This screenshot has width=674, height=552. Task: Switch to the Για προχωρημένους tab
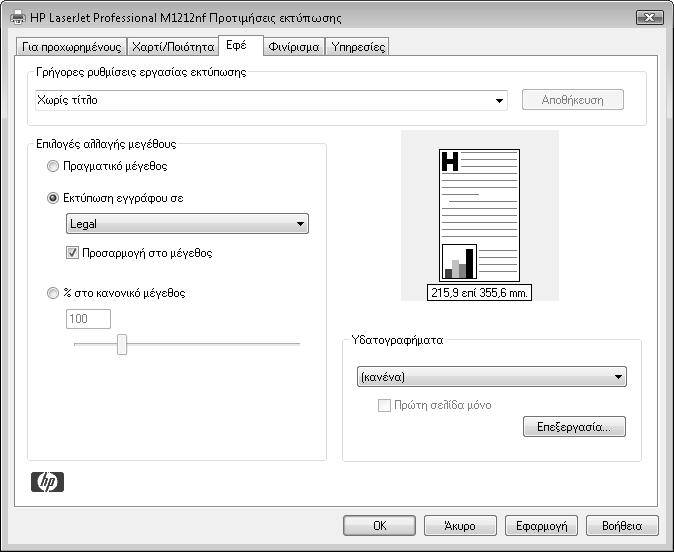pyautogui.click(x=71, y=46)
